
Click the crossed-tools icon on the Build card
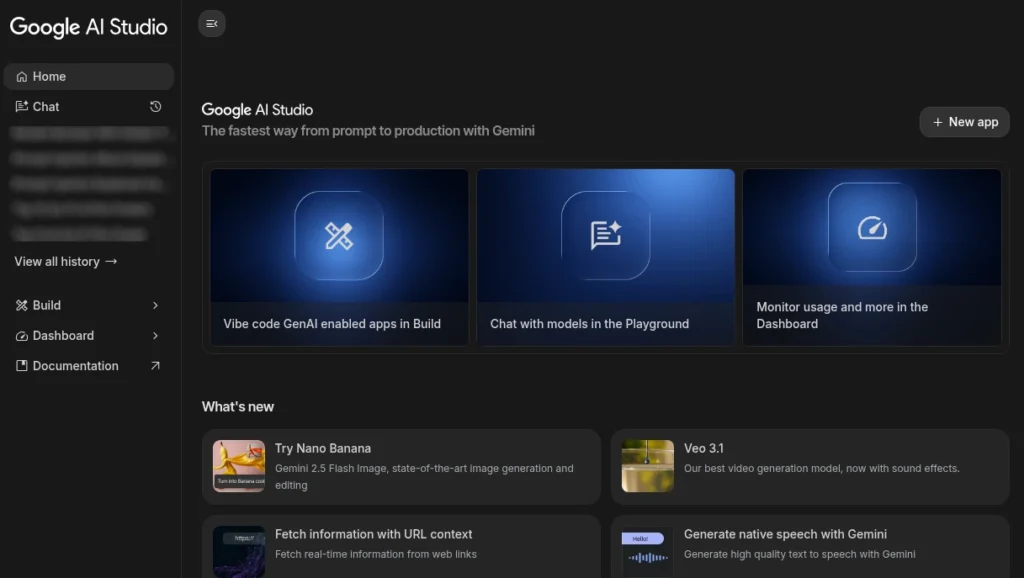click(x=339, y=237)
